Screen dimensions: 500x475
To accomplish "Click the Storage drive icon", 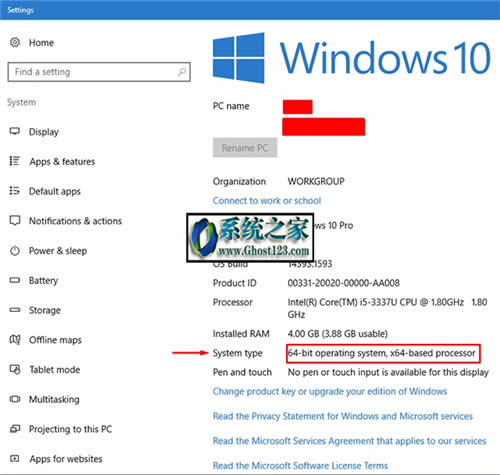I will [15, 310].
